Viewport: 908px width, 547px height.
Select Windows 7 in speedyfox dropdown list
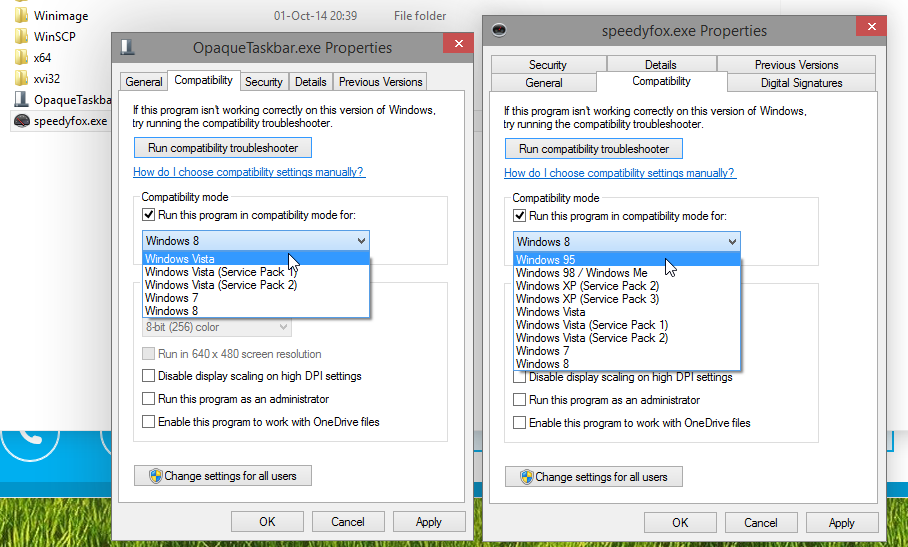pyautogui.click(x=627, y=351)
